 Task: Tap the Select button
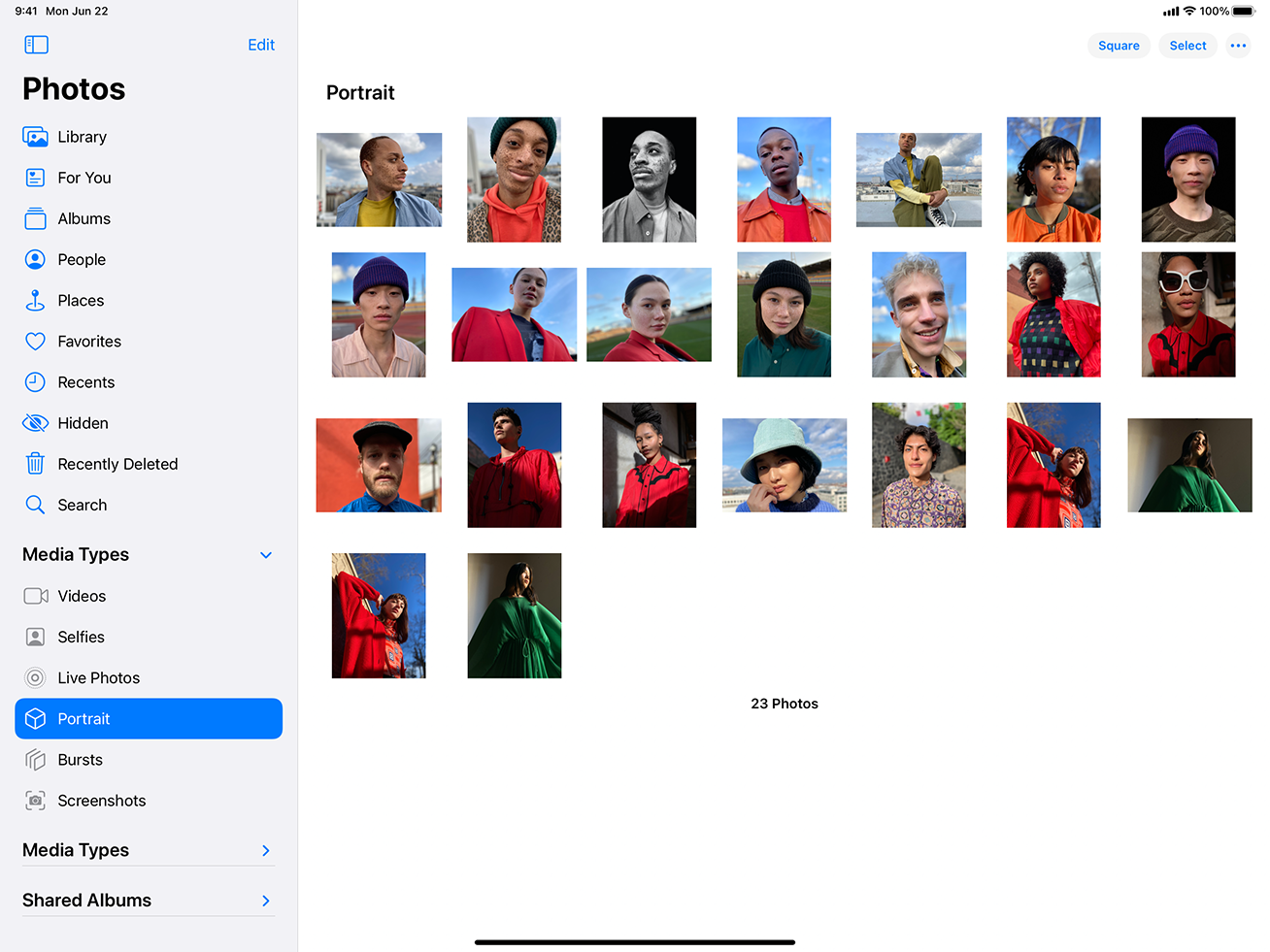1187,46
